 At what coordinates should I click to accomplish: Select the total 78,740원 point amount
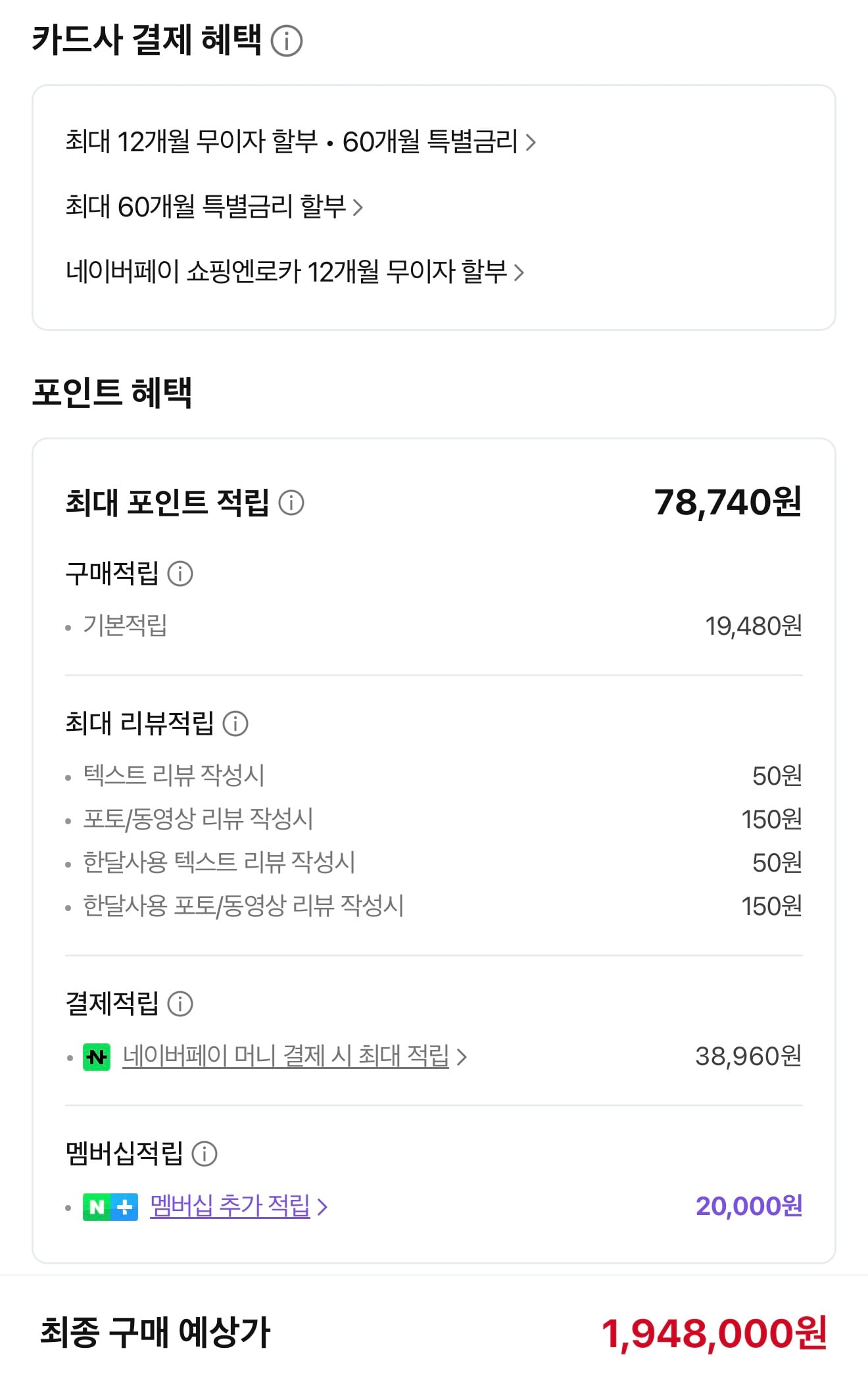click(727, 504)
